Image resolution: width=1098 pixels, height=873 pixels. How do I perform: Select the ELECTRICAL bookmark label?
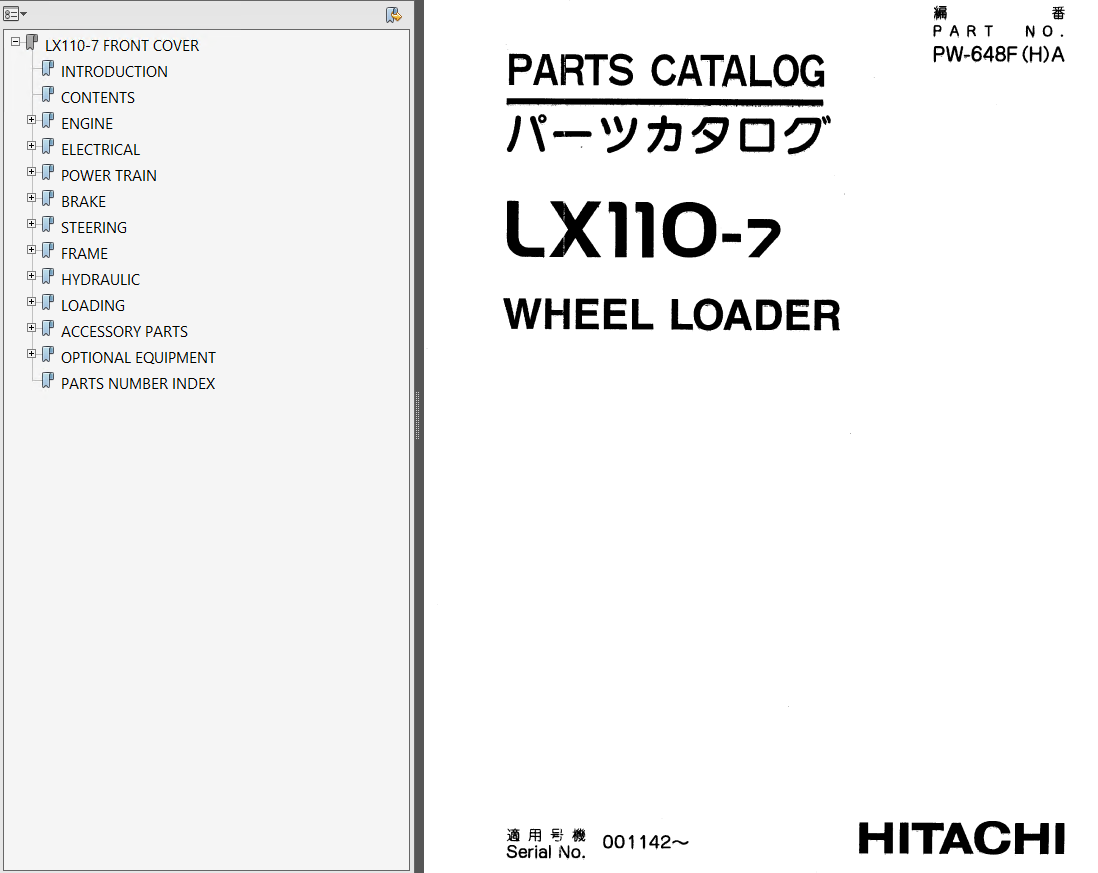[100, 149]
